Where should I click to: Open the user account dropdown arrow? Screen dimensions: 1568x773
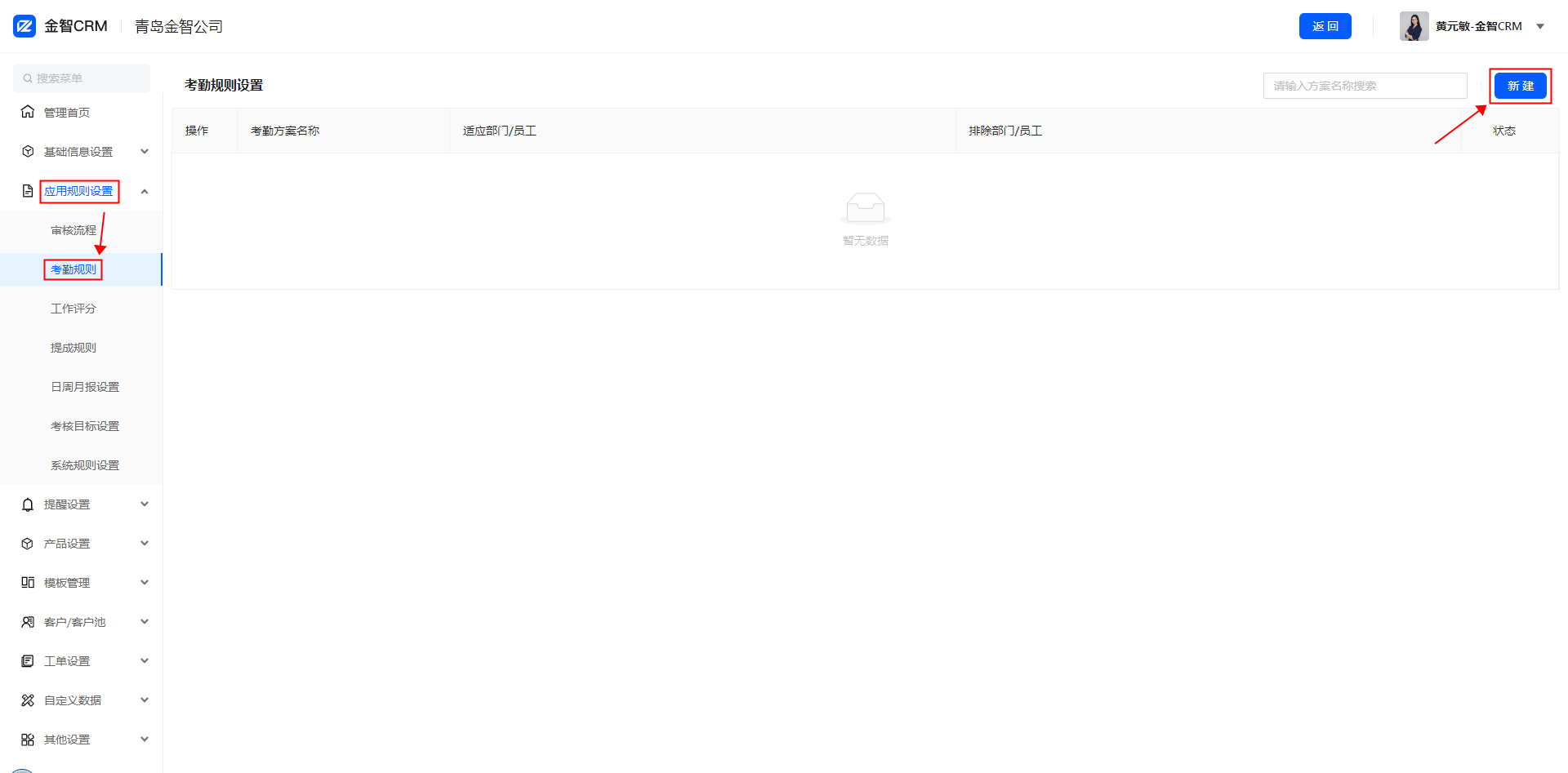point(1540,26)
